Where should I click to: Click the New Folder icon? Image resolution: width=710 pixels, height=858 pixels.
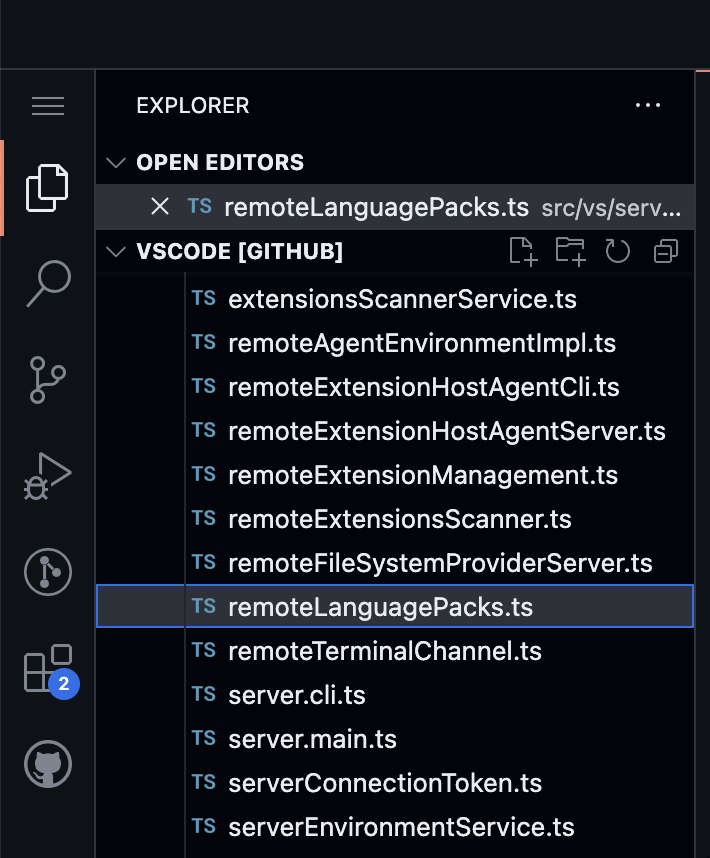(569, 251)
